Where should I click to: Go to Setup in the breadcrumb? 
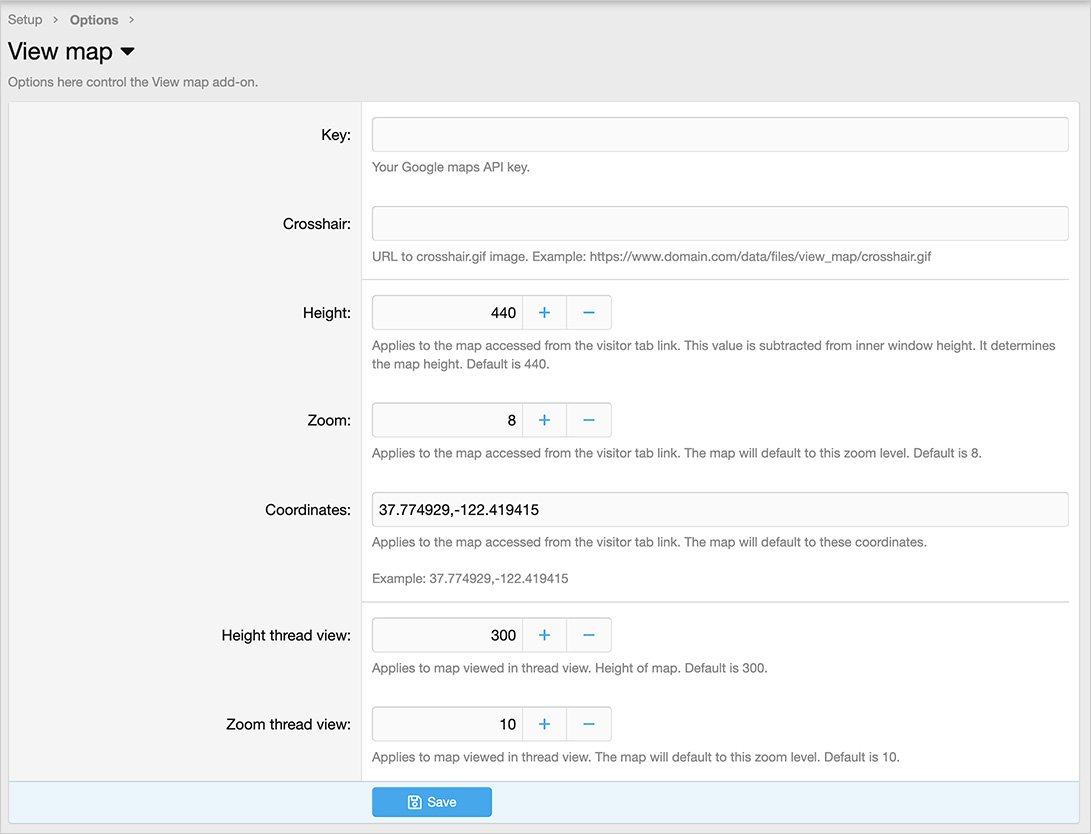25,20
